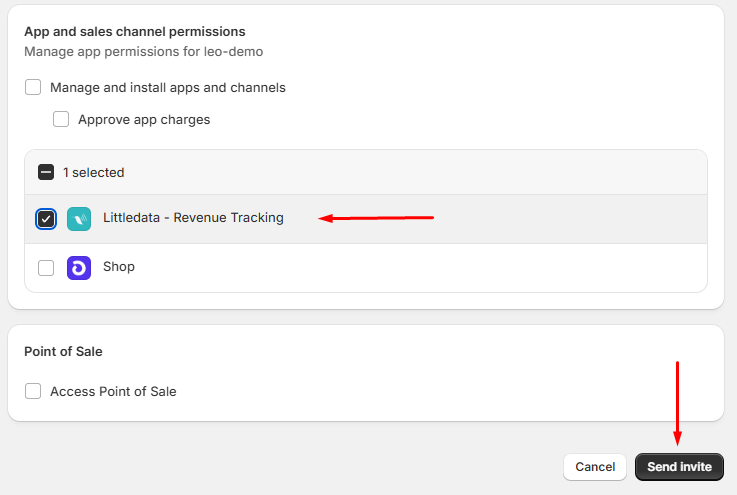Click the 'Access Point of Sale' label

[113, 392]
